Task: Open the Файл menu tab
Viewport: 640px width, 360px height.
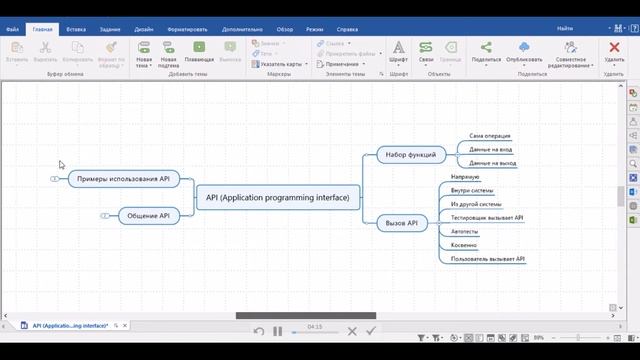Action: point(13,29)
